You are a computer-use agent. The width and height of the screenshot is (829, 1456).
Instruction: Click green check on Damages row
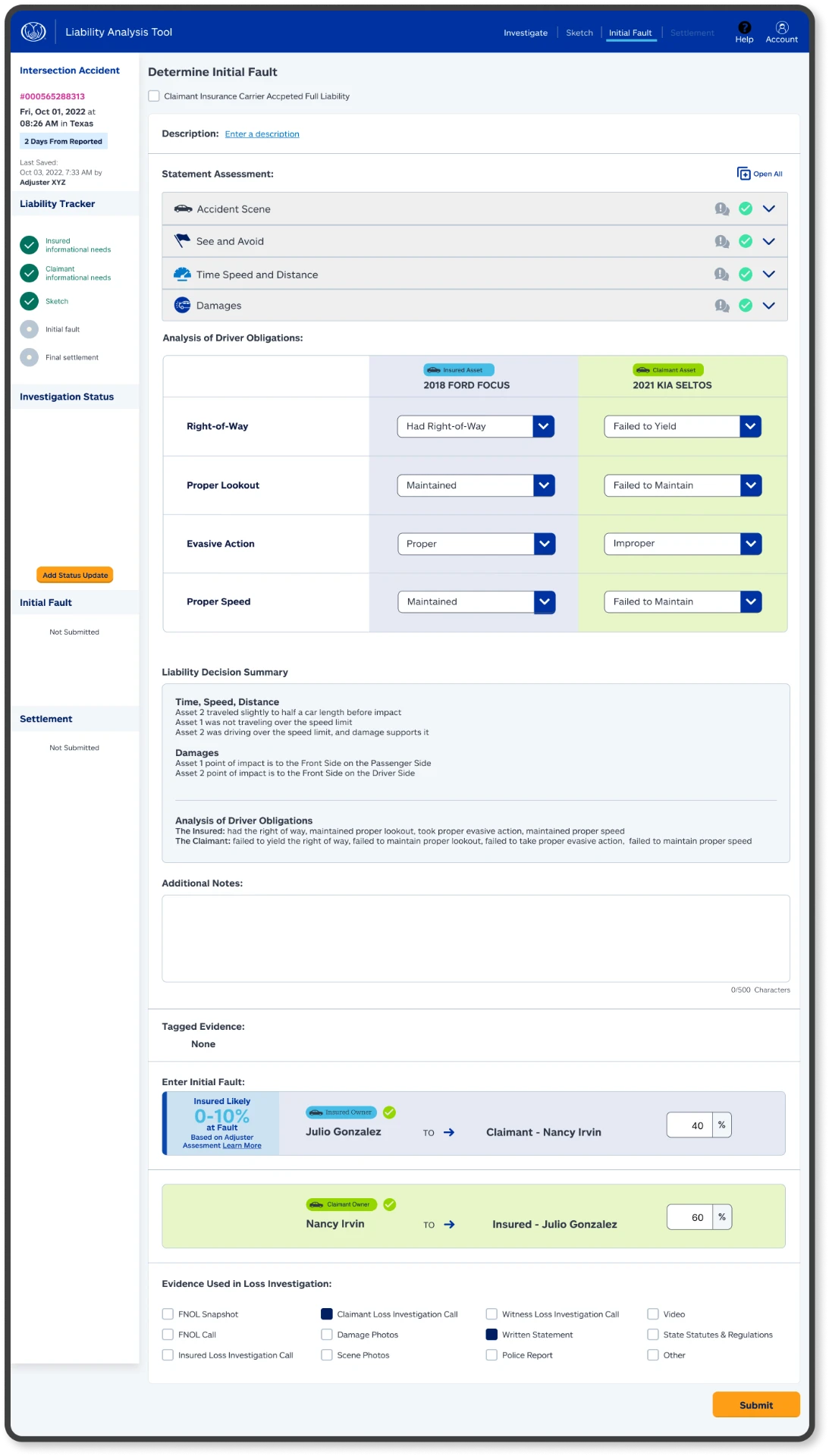[746, 306]
